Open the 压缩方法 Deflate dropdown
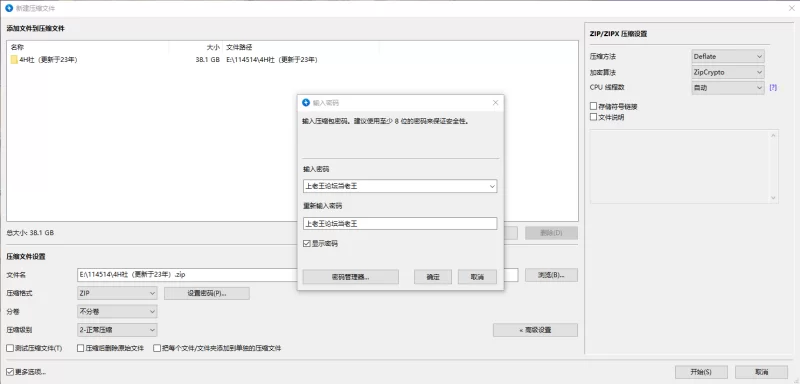 click(728, 57)
